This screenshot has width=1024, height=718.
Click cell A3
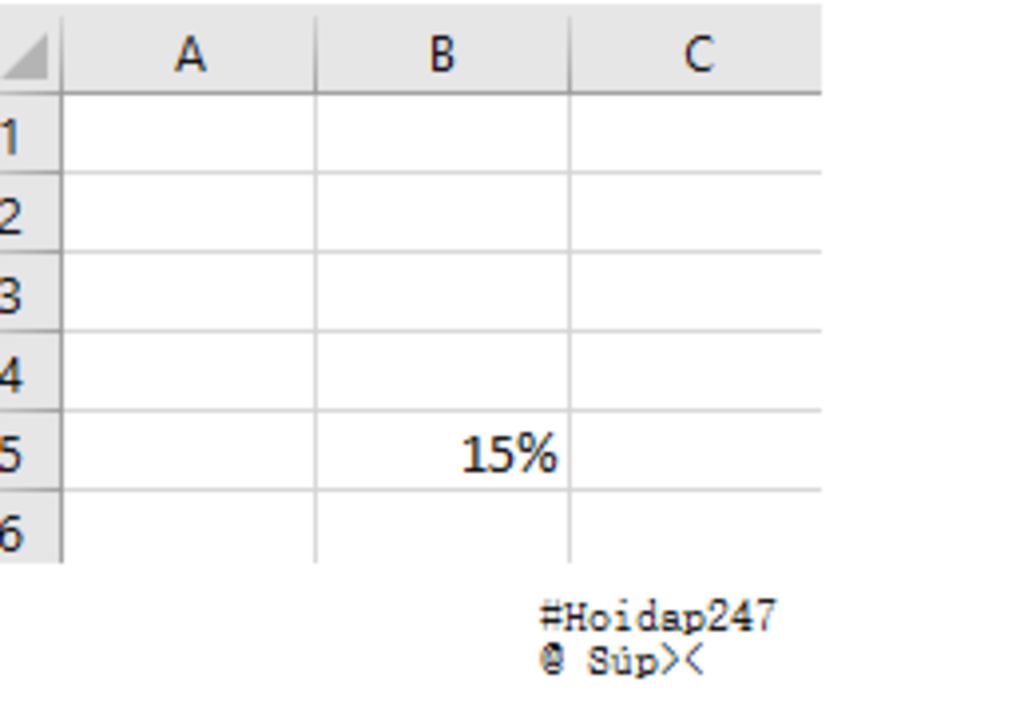click(189, 293)
